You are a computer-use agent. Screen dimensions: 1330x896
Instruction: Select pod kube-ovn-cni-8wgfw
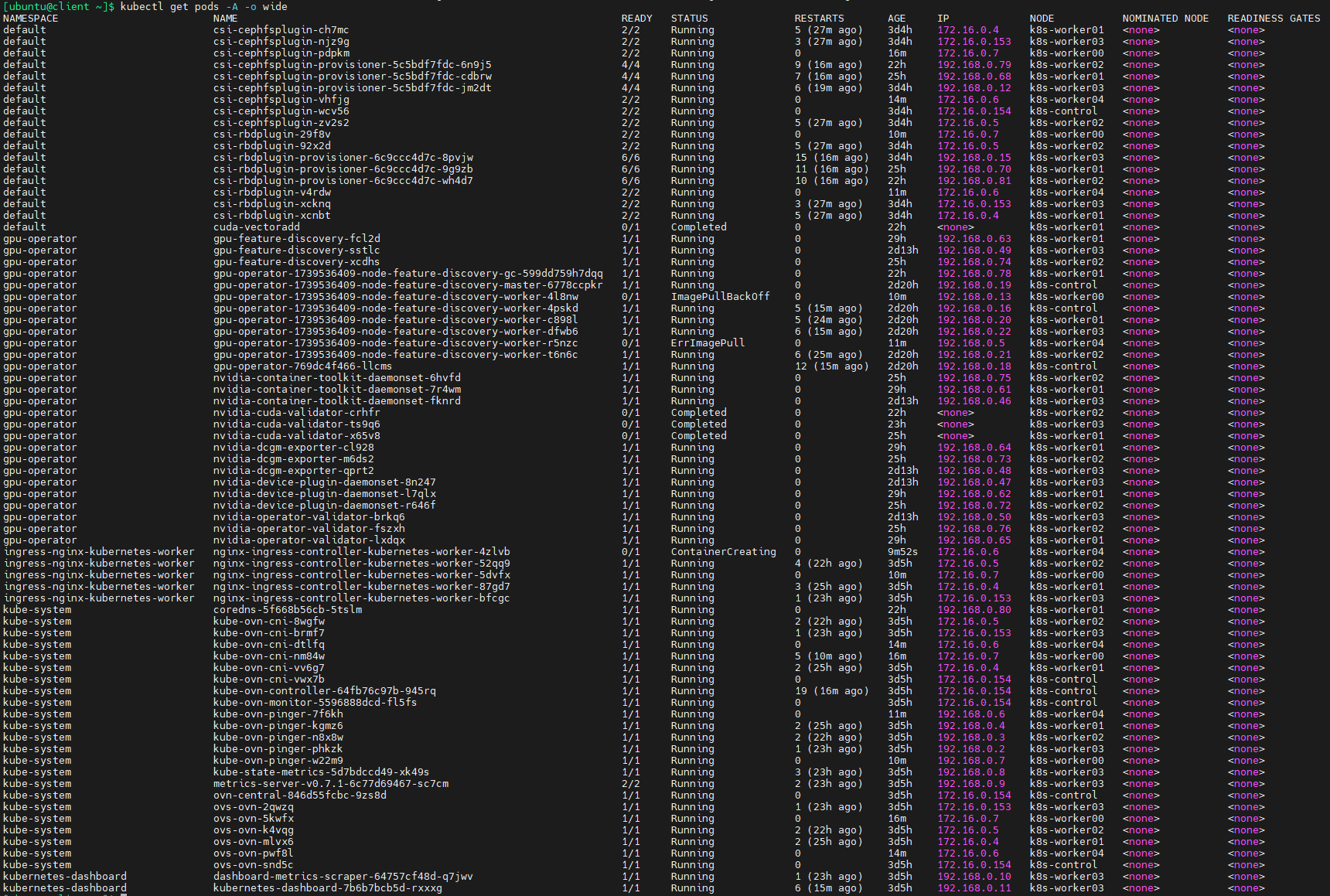(x=268, y=621)
